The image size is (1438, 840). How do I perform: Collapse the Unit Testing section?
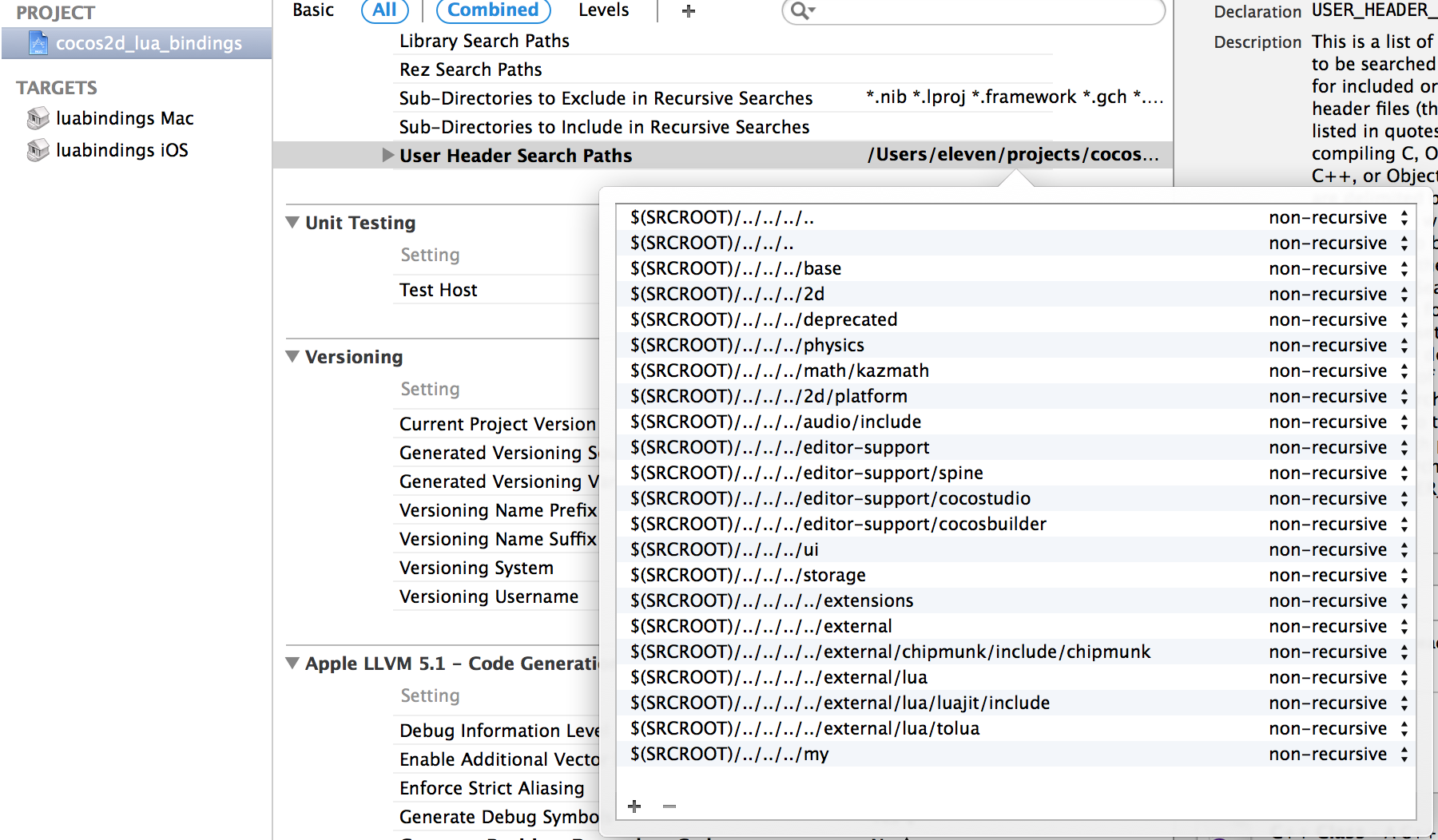pos(293,222)
